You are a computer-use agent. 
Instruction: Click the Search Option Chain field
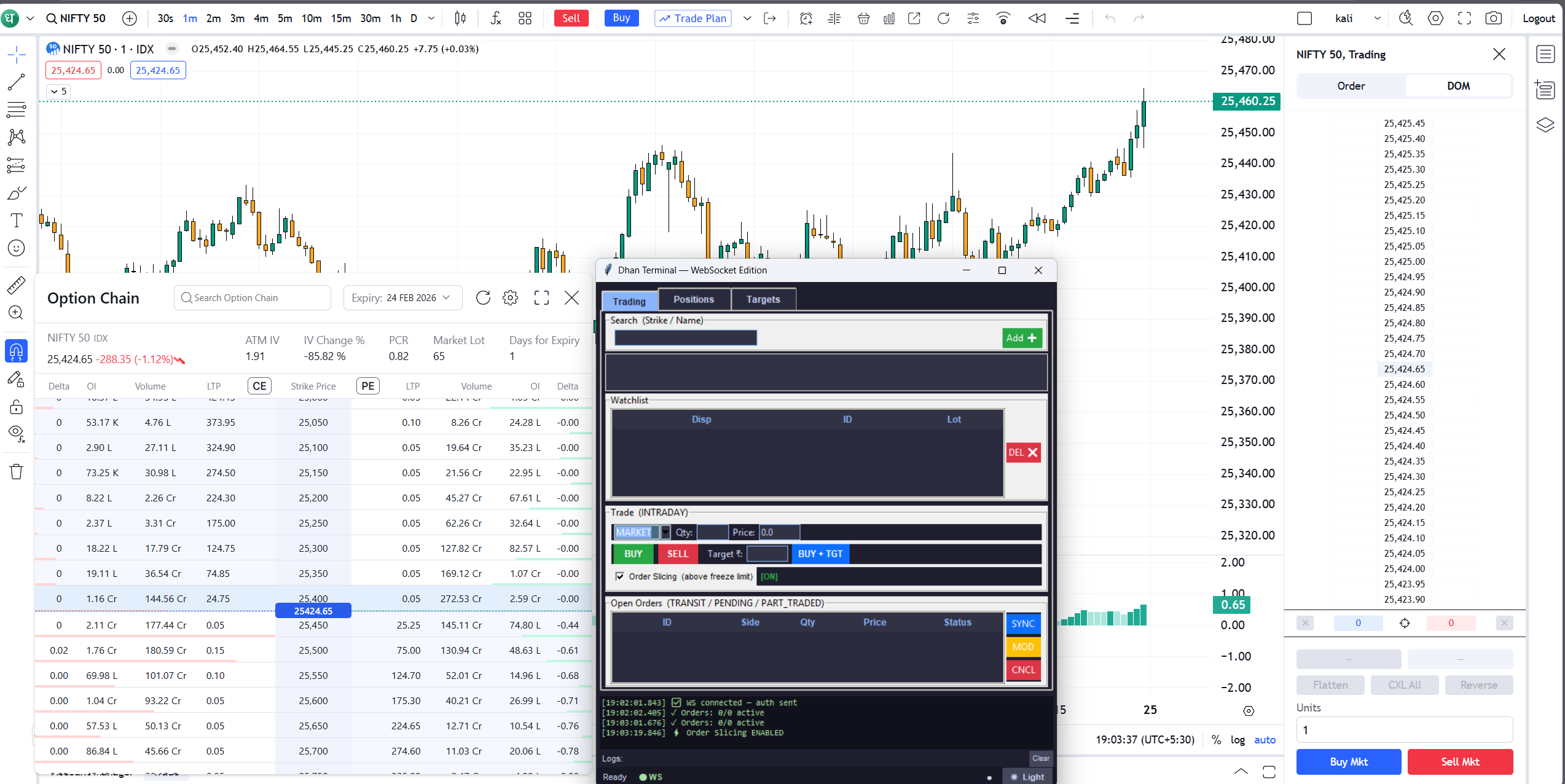[x=252, y=298]
